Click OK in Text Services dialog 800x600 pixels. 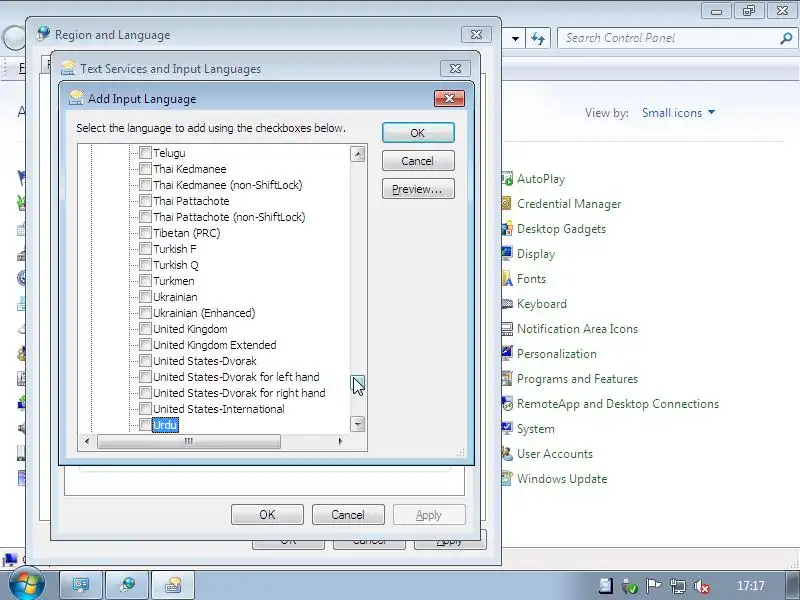coord(267,514)
